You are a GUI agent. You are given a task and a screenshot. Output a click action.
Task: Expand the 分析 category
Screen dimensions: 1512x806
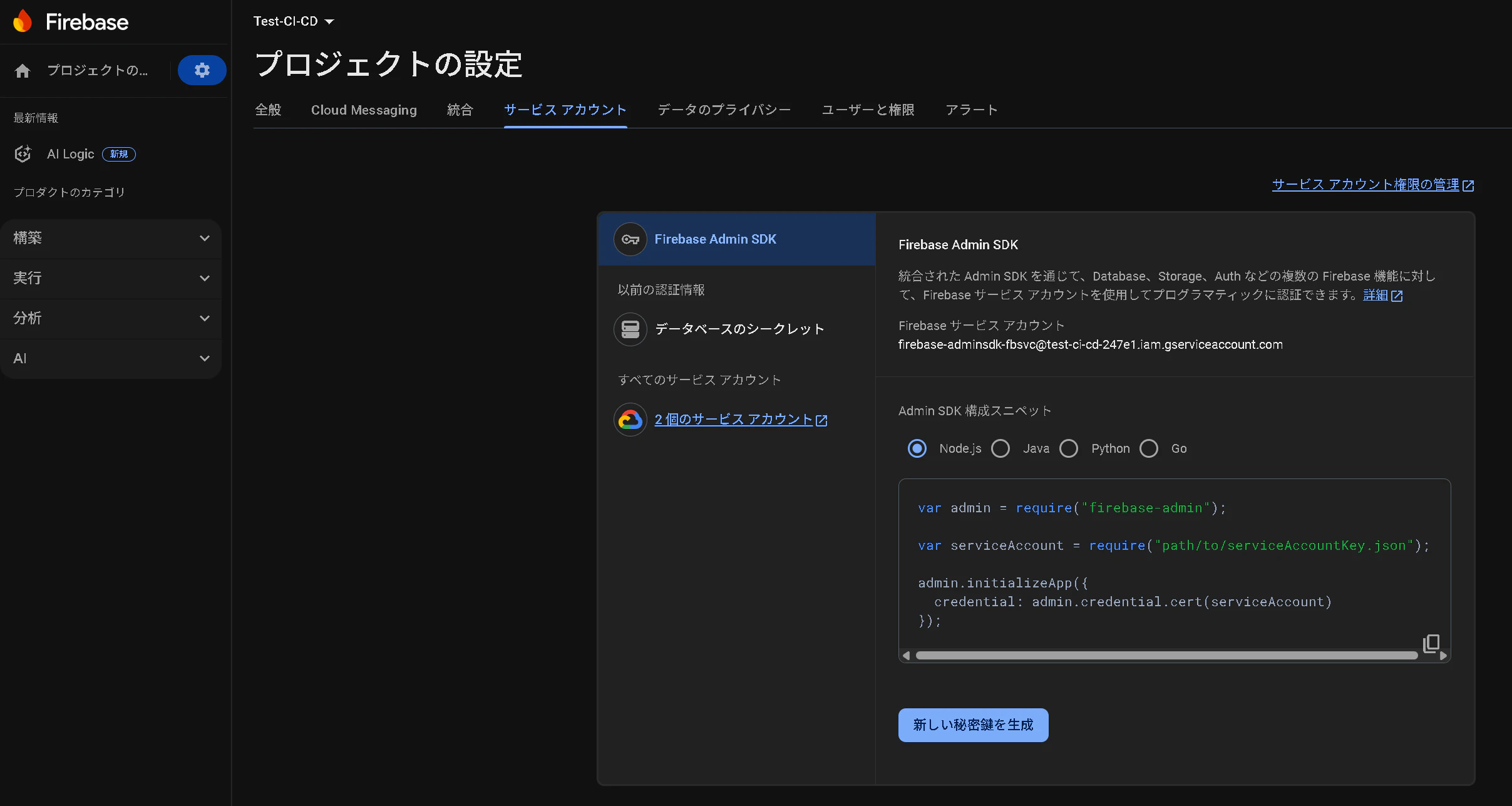click(111, 319)
